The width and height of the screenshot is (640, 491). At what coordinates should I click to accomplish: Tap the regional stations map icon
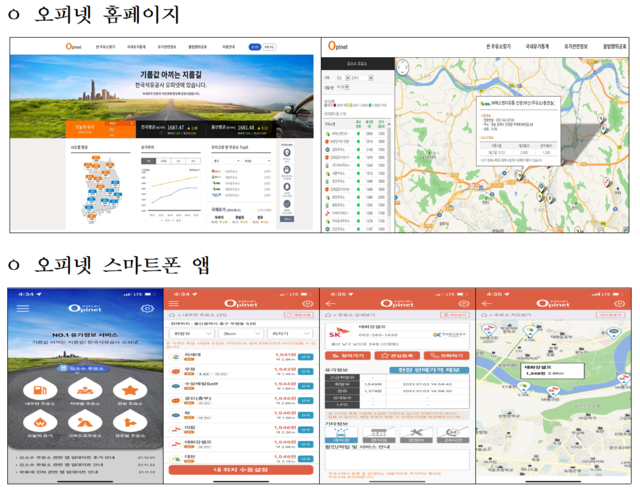[x=85, y=389]
